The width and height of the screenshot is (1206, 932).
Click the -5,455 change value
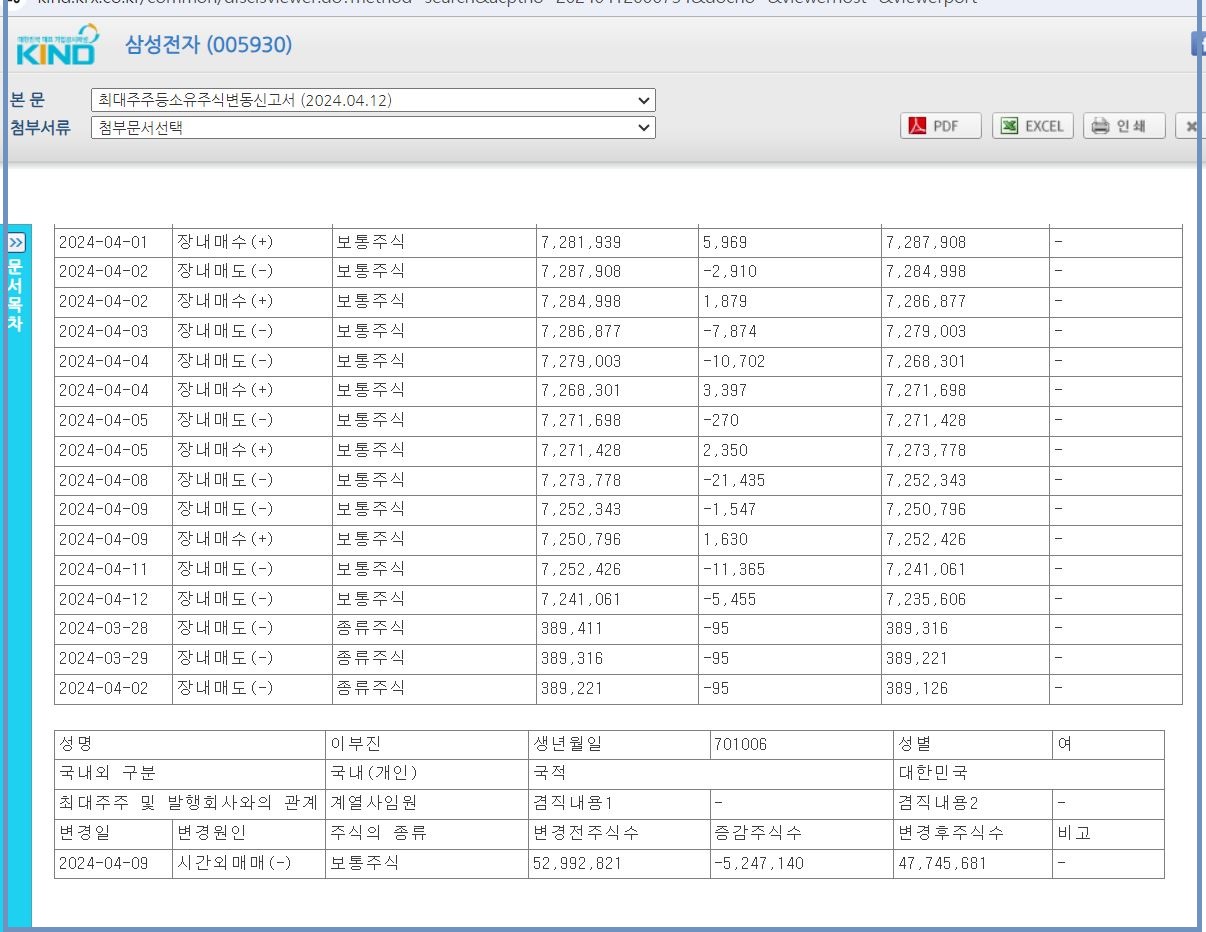[x=730, y=599]
